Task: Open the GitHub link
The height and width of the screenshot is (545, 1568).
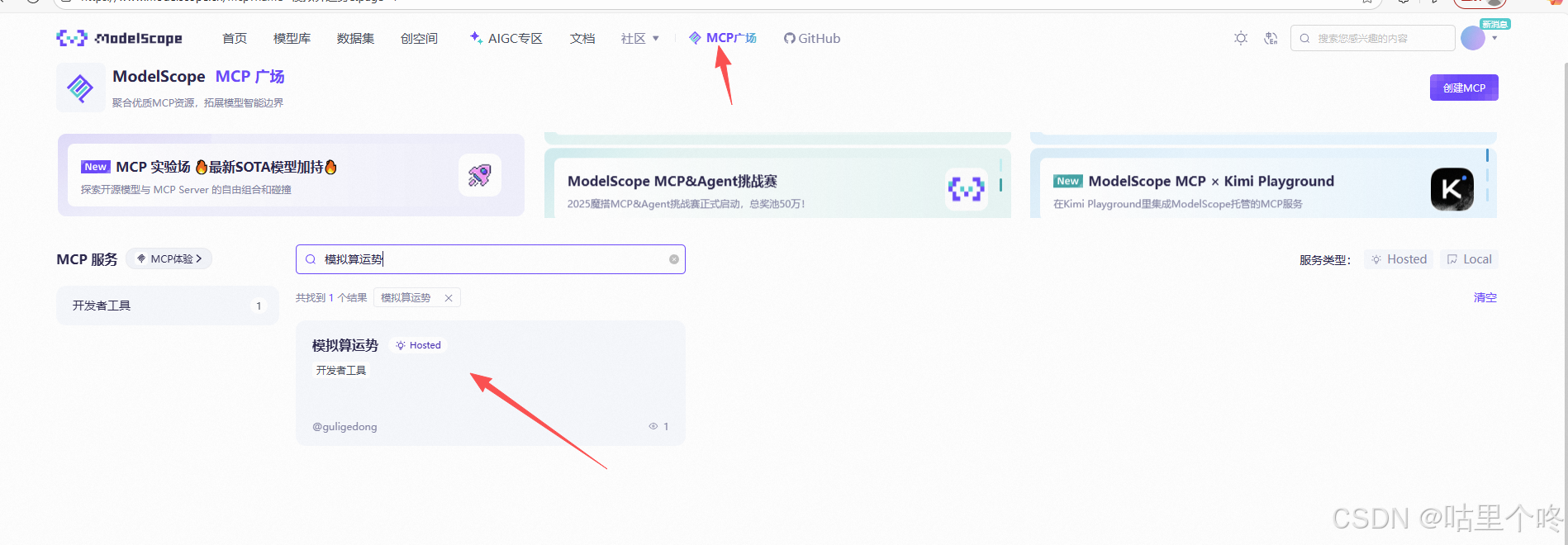Action: pyautogui.click(x=812, y=38)
